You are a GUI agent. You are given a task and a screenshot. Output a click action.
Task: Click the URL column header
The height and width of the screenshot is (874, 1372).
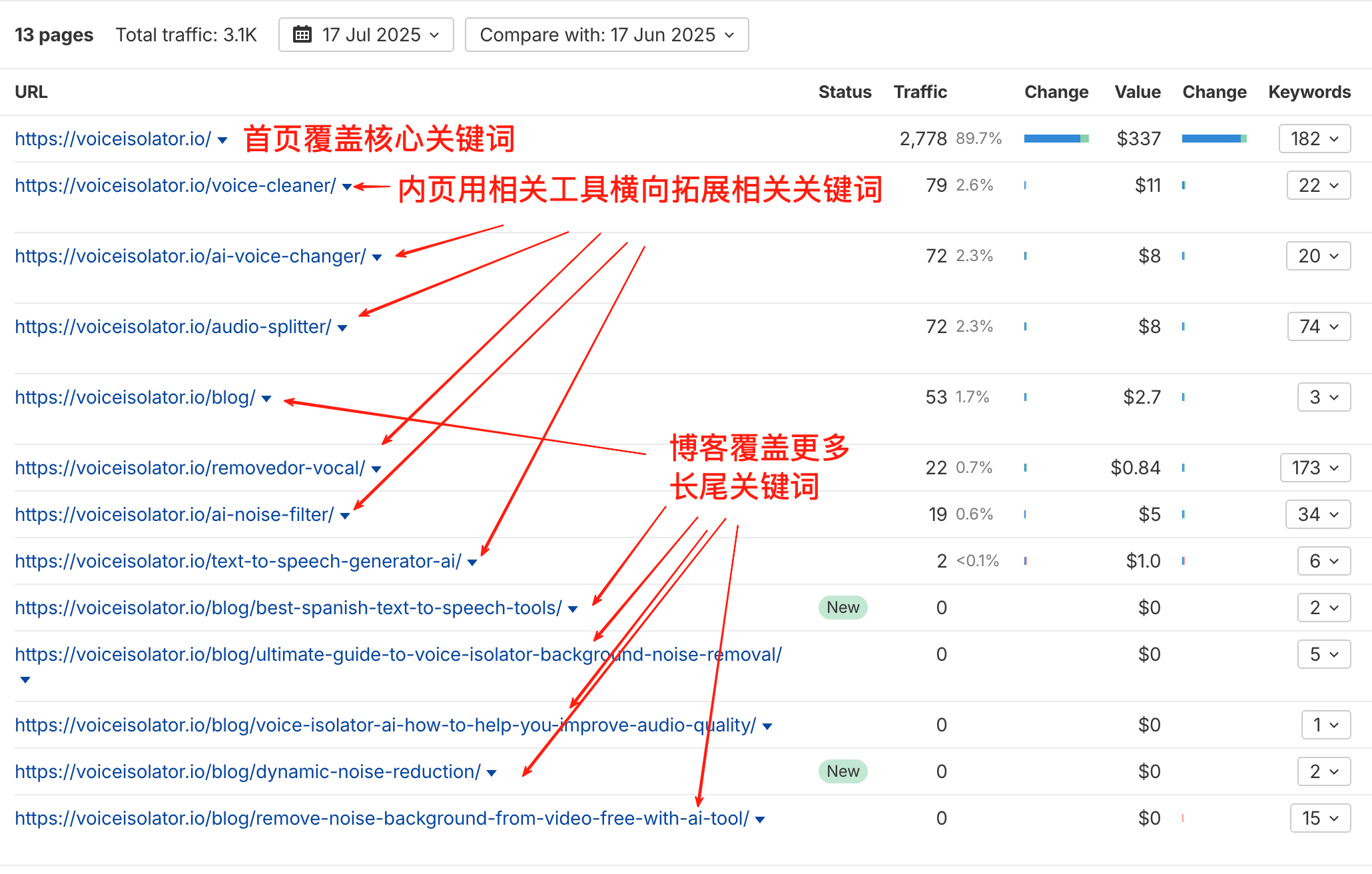31,92
